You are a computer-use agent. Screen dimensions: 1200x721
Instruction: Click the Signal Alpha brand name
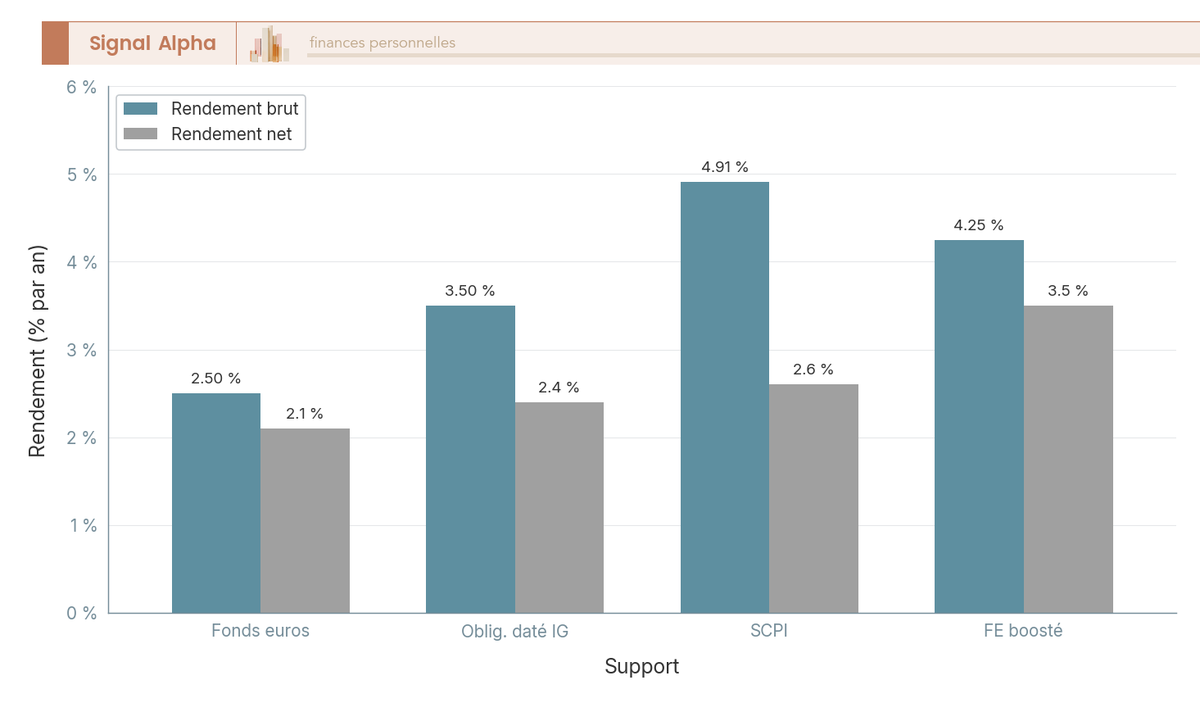tap(152, 43)
